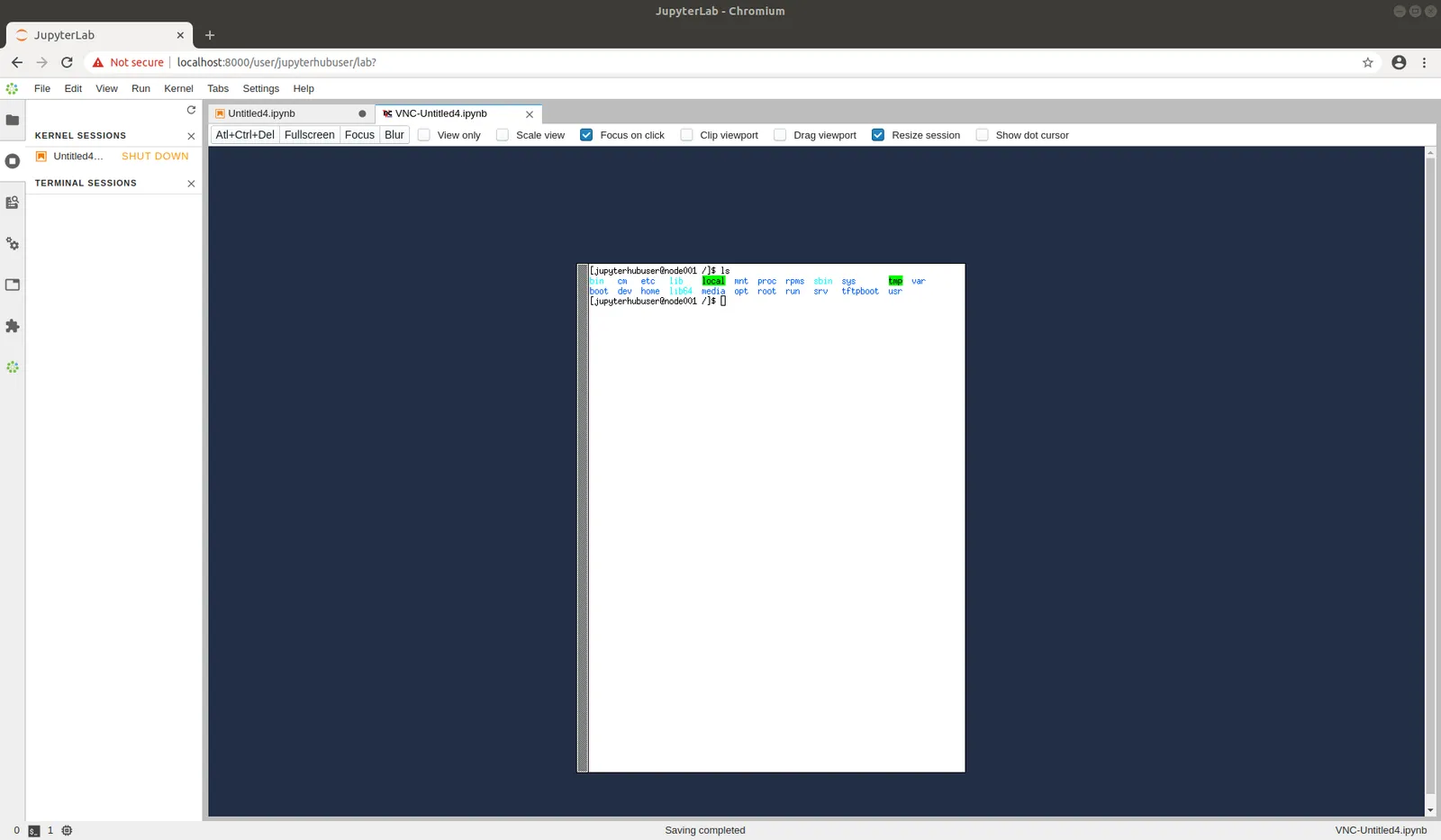Click the bottom green sidebar icon
Image resolution: width=1441 pixels, height=840 pixels.
[13, 367]
